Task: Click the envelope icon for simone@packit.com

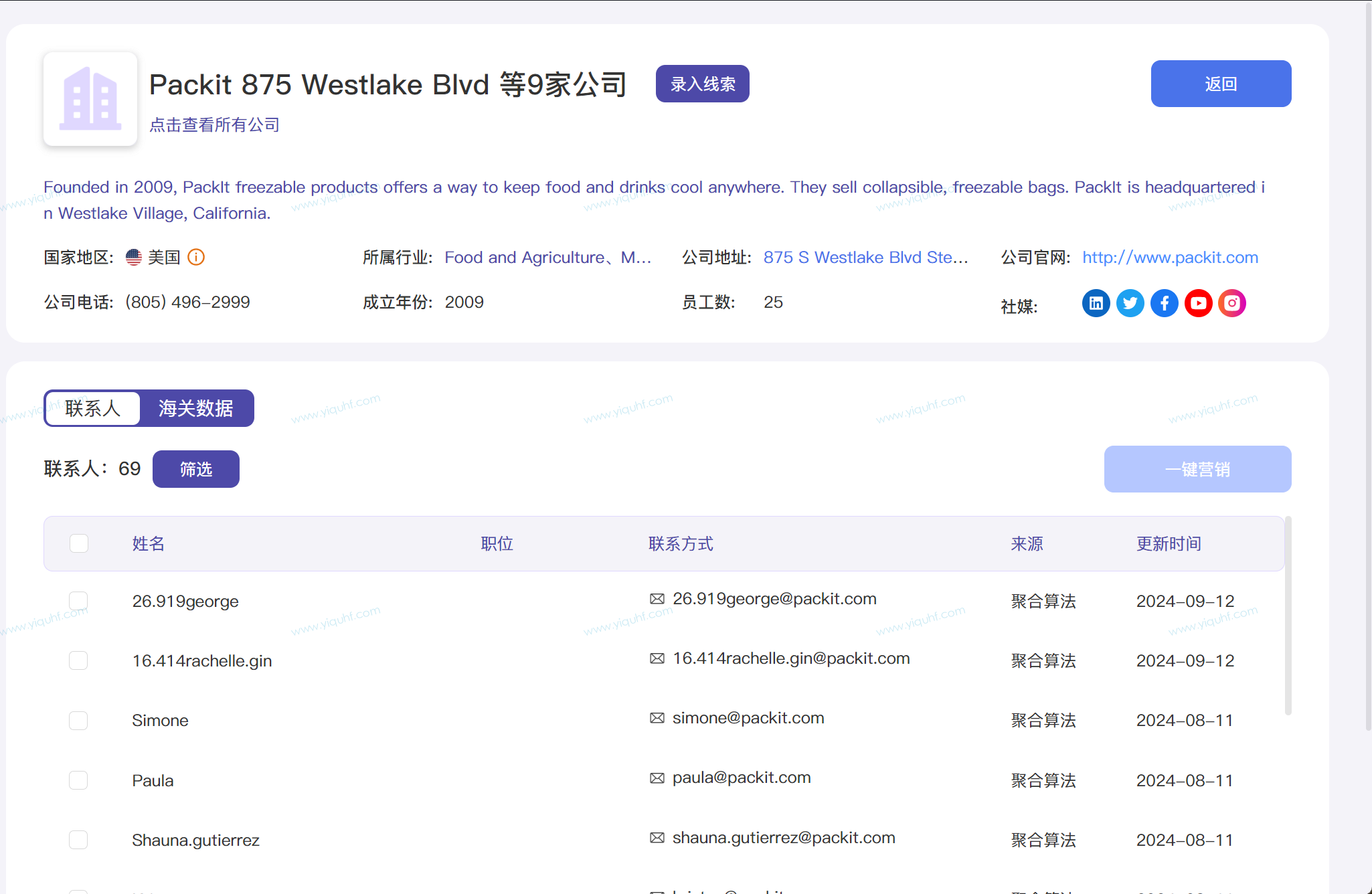Action: click(x=657, y=718)
